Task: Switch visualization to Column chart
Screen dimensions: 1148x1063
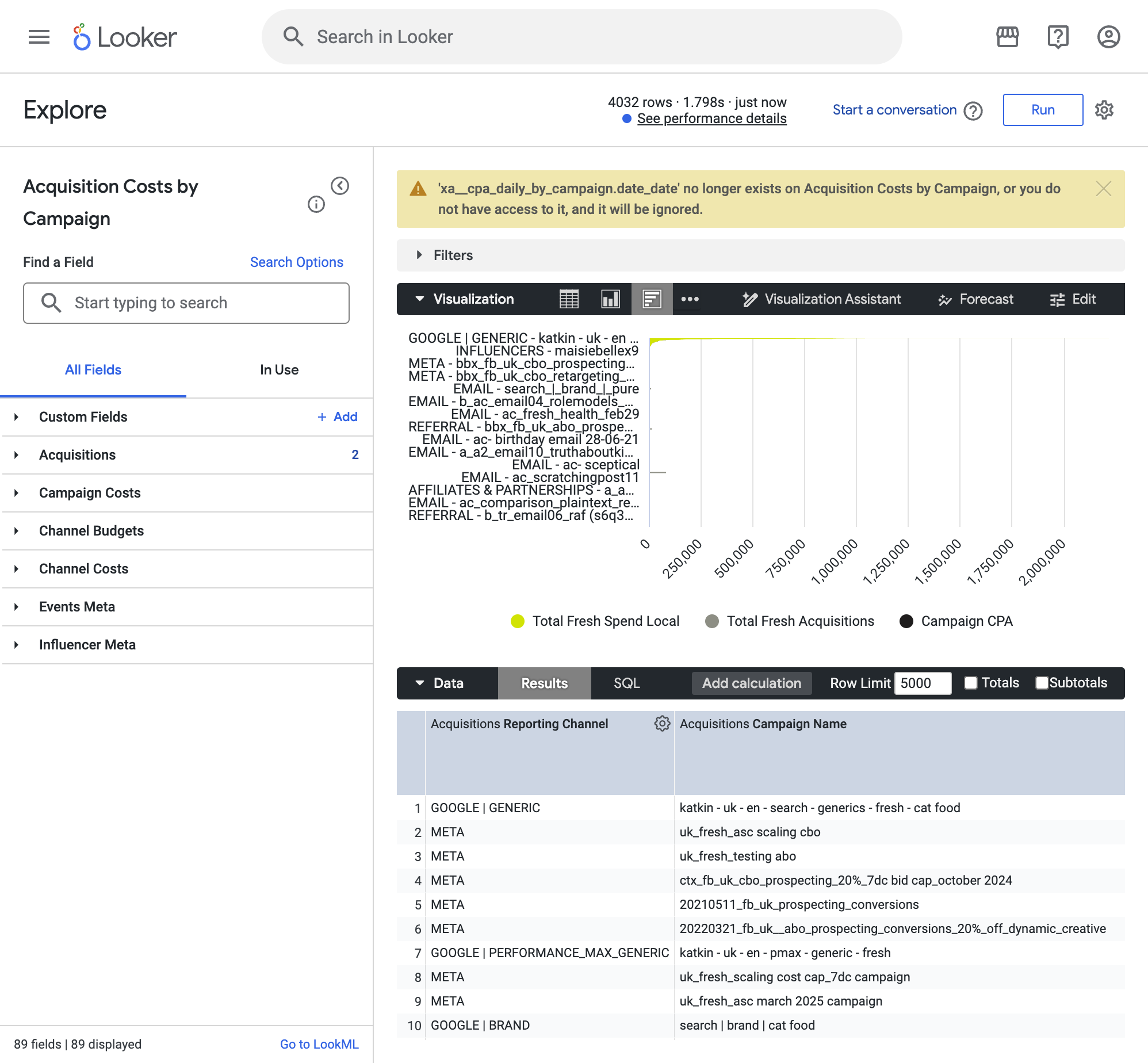Action: [x=610, y=299]
